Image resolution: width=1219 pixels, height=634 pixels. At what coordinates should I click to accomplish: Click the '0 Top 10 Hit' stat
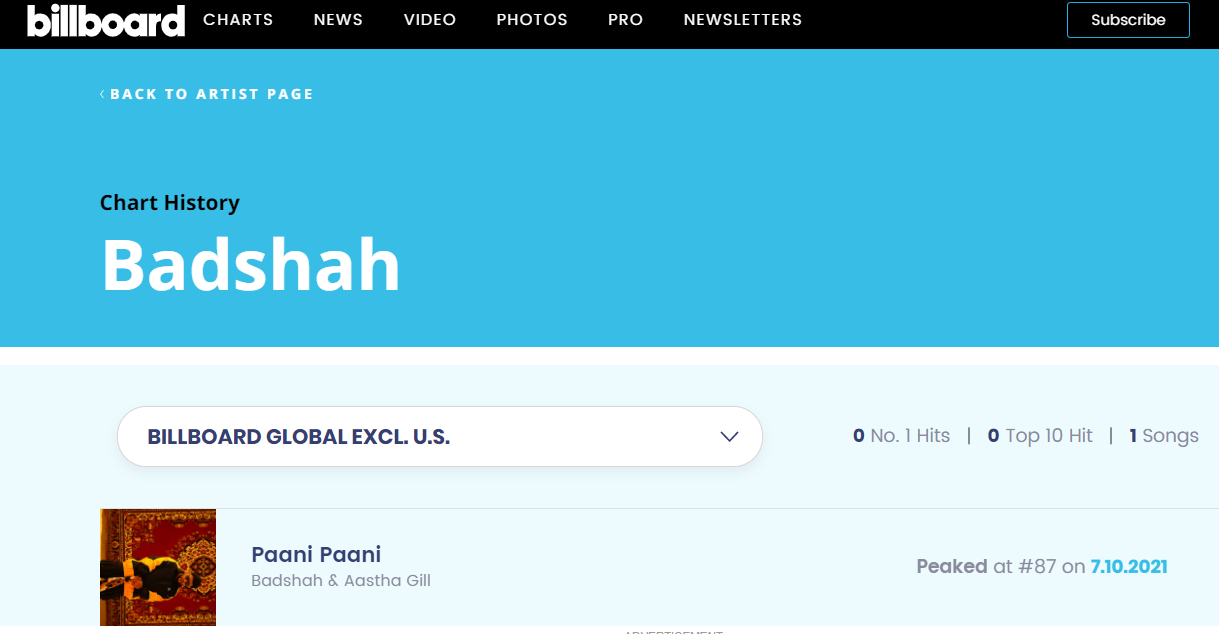(1040, 436)
